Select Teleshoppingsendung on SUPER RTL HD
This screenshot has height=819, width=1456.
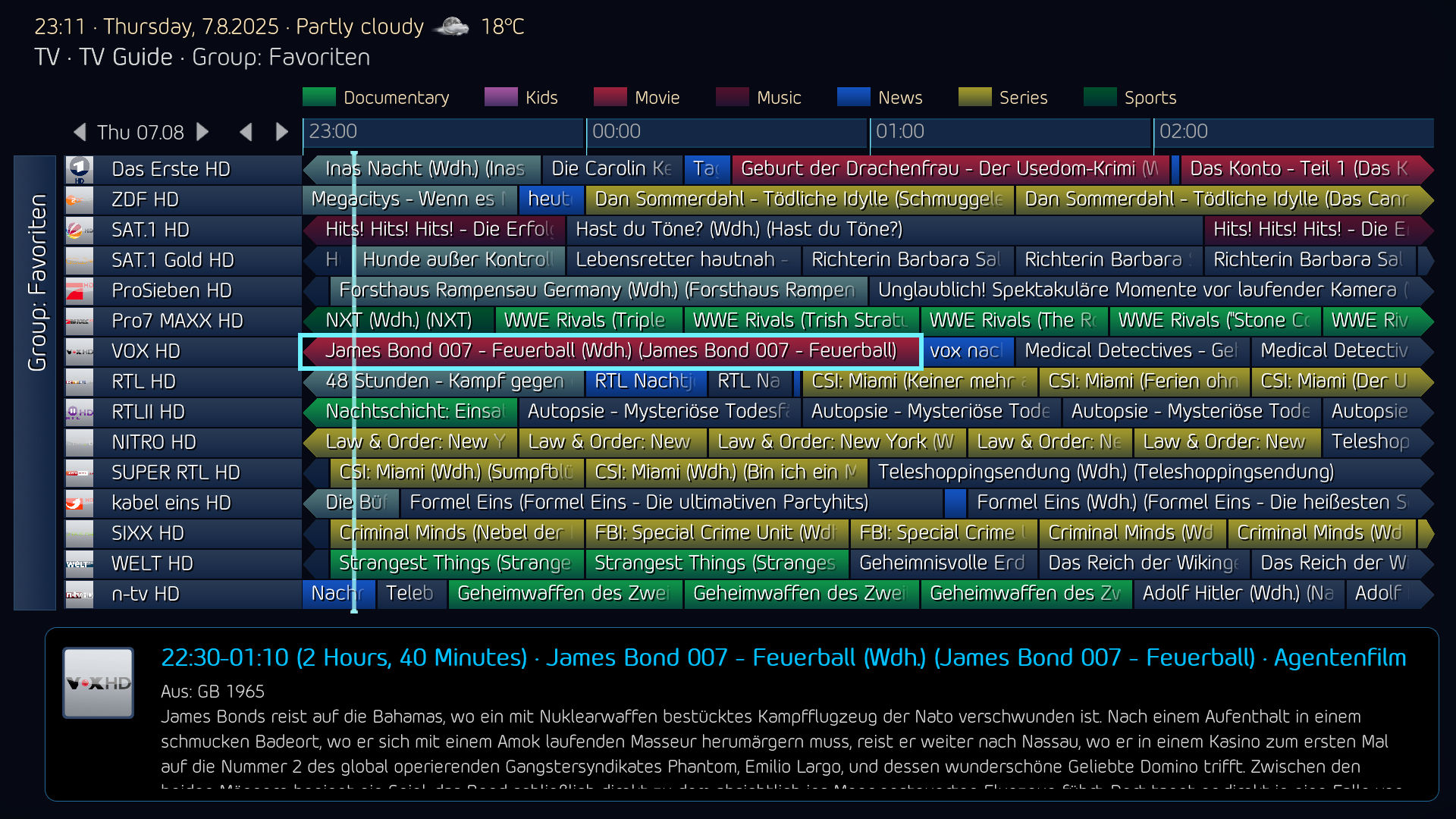1105,472
